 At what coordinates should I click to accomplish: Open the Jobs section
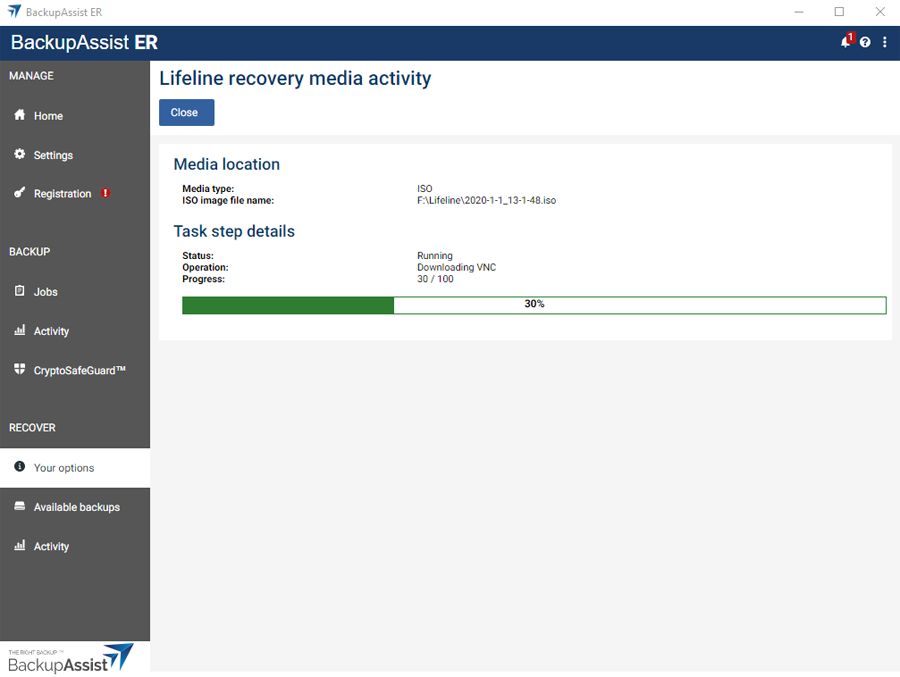75,291
